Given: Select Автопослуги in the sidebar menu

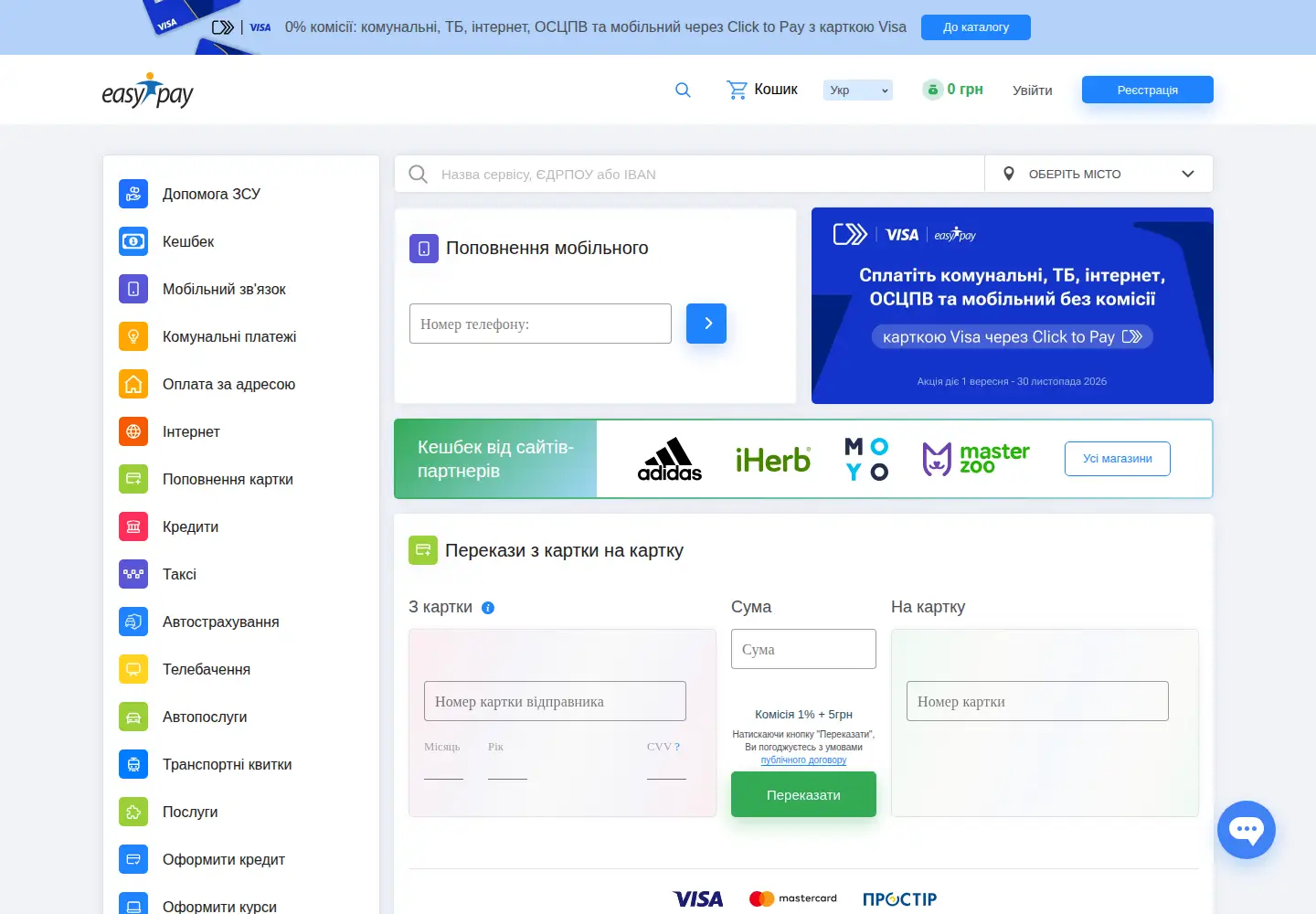Looking at the screenshot, I should coord(205,717).
